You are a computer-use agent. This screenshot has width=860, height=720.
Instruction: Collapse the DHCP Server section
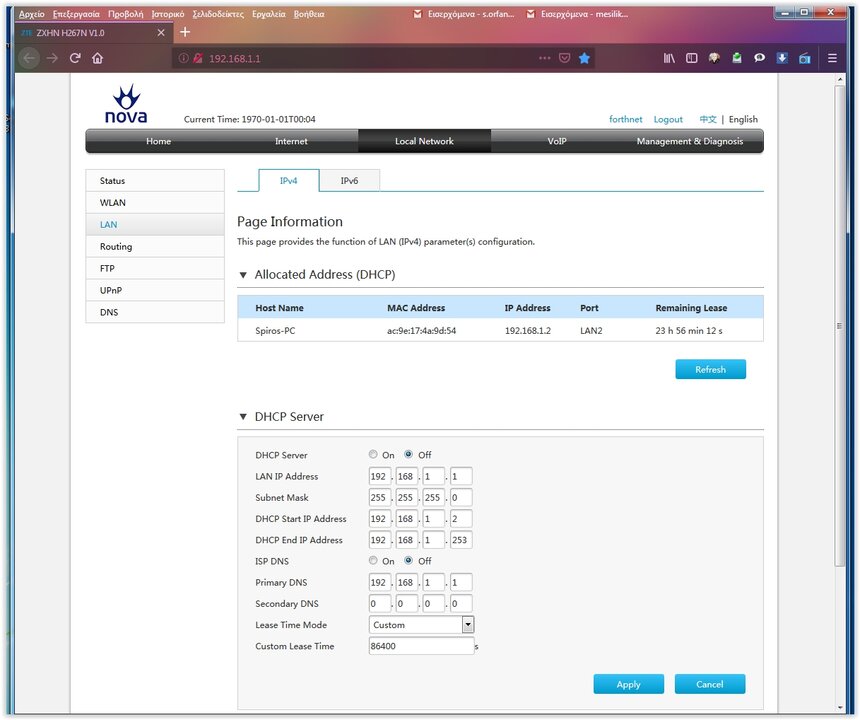[x=243, y=417]
